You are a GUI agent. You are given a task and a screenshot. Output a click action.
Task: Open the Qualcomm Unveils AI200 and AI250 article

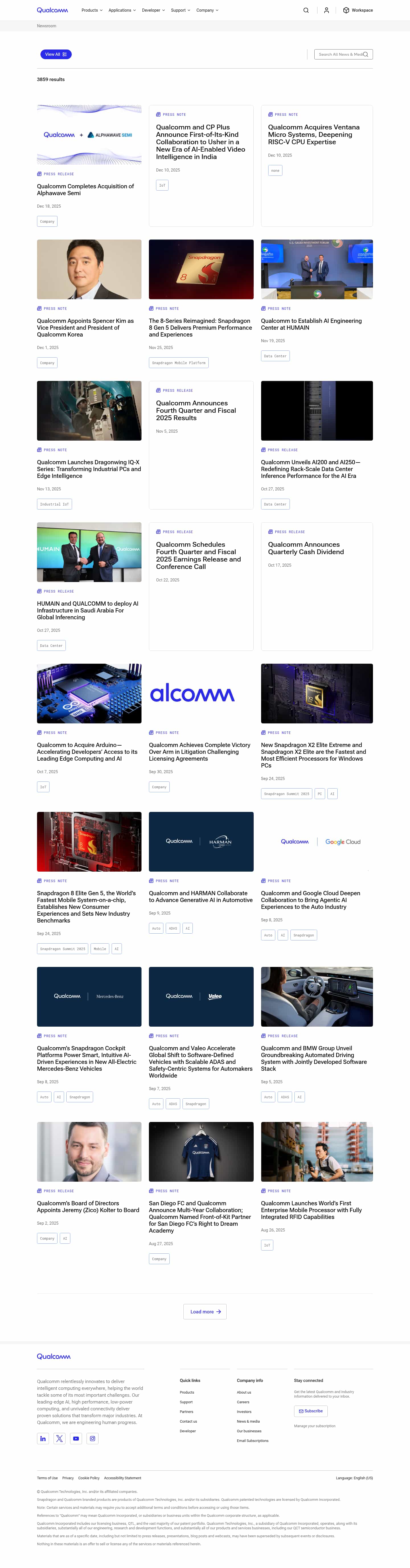(x=311, y=469)
